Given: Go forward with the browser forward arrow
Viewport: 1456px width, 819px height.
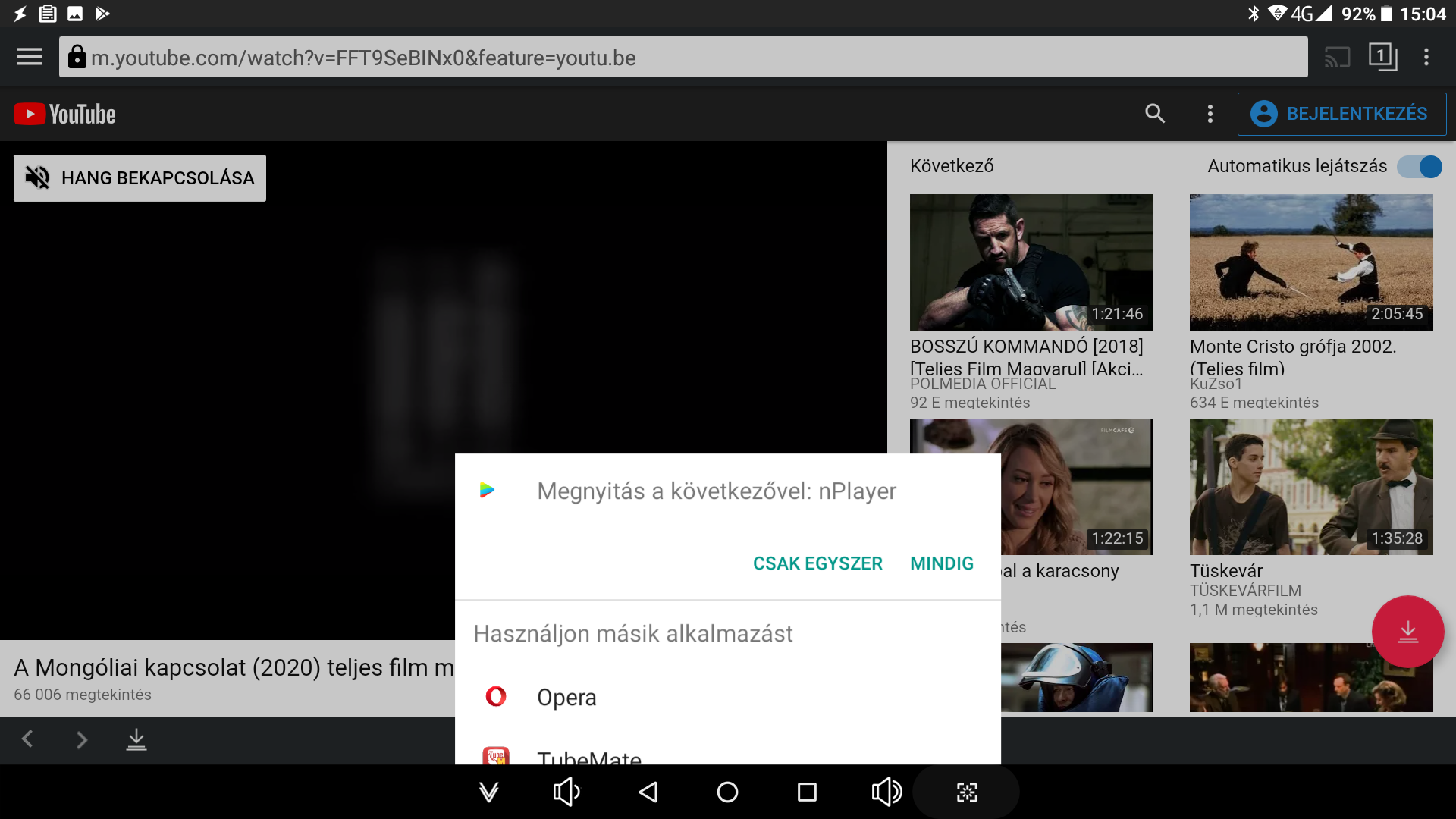Looking at the screenshot, I should pyautogui.click(x=82, y=739).
